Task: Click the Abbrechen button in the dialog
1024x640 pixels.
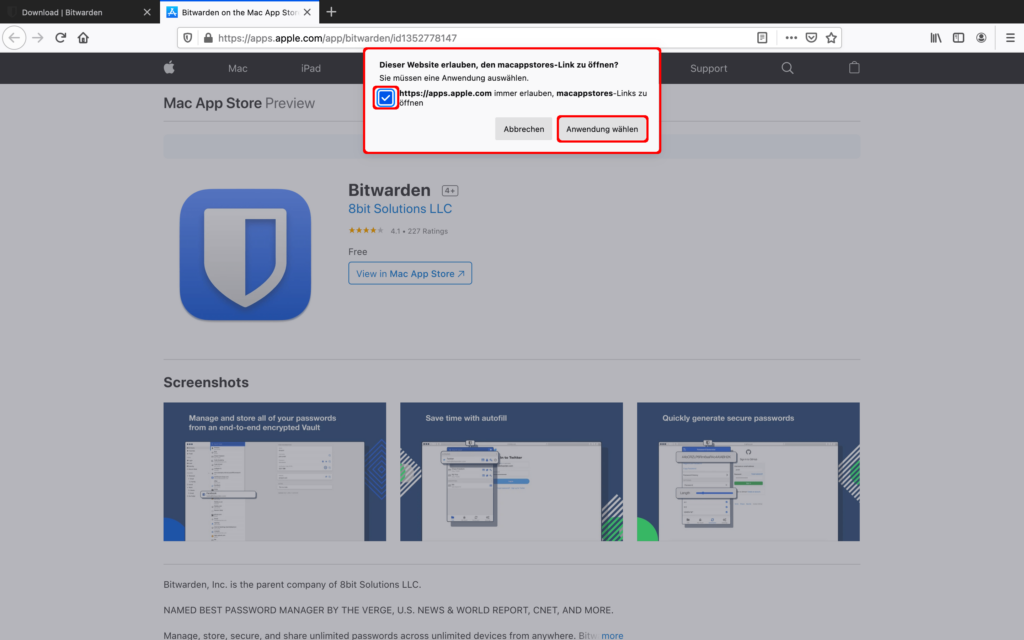Action: pos(524,129)
